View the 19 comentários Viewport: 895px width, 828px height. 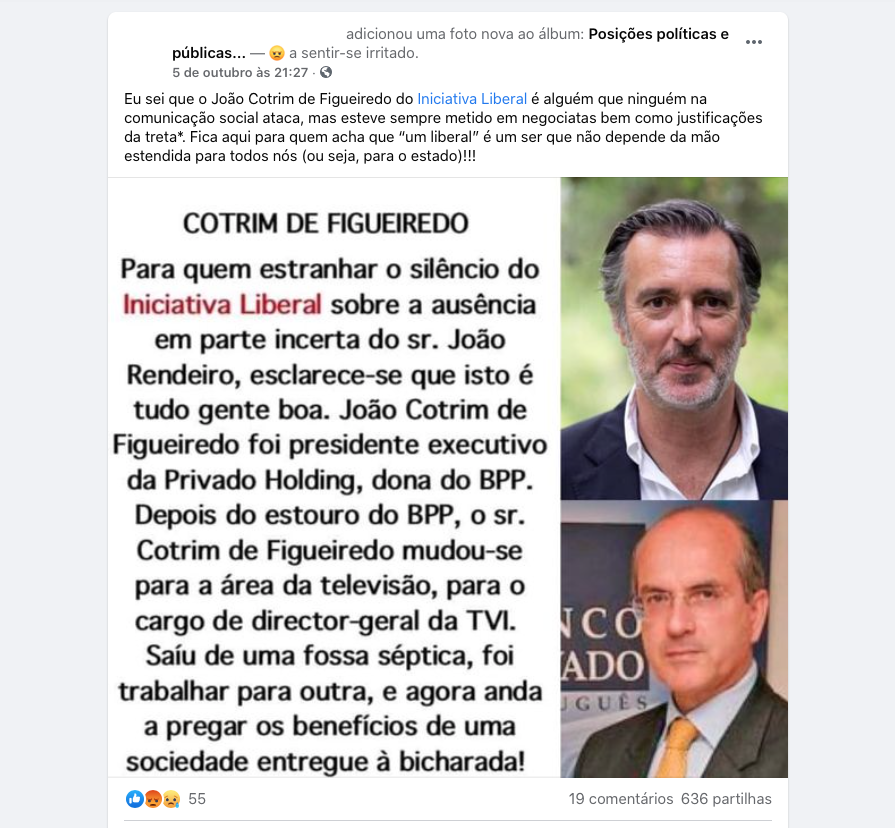pos(620,799)
